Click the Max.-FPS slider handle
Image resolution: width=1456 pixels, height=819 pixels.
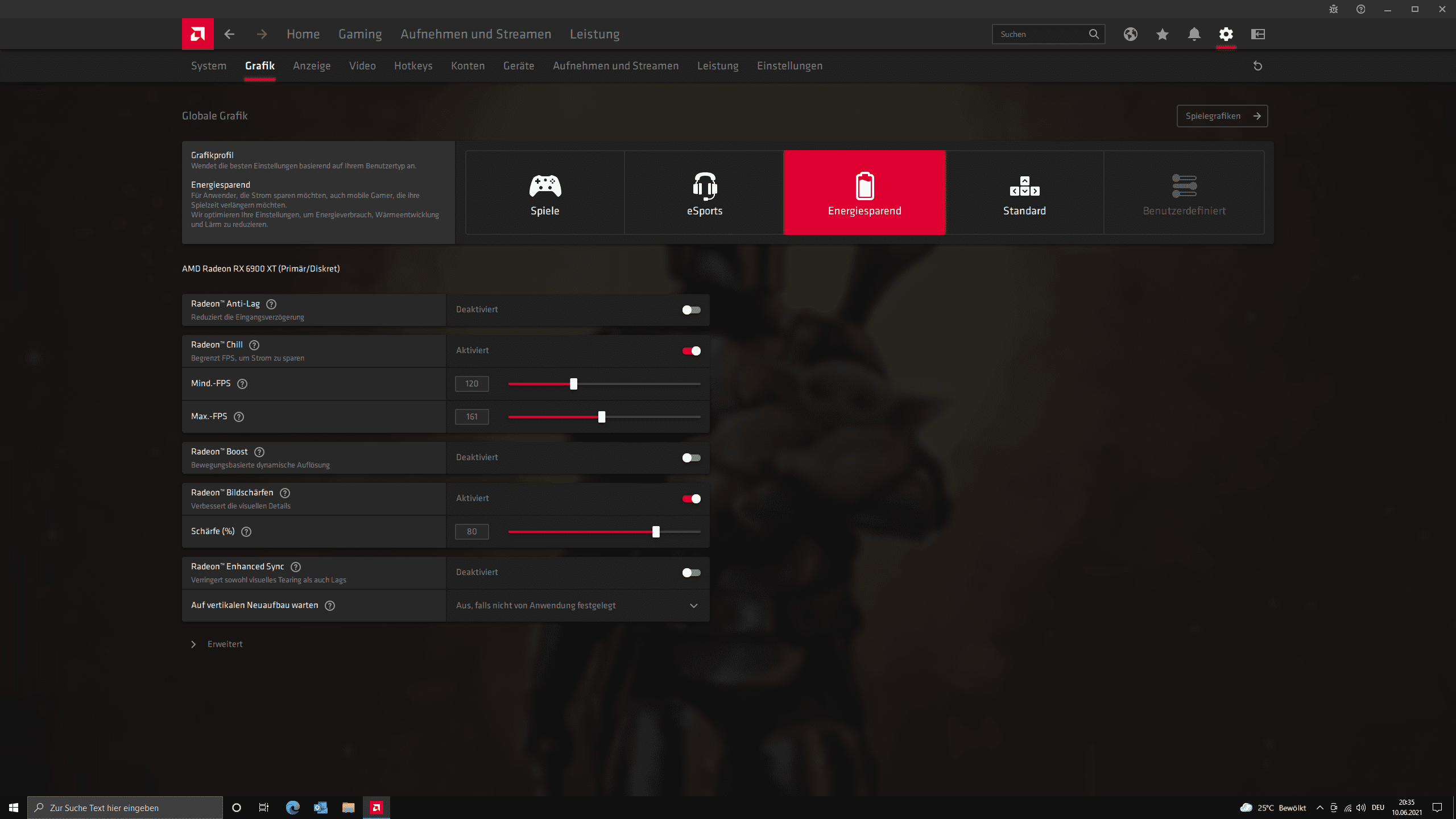(x=602, y=417)
